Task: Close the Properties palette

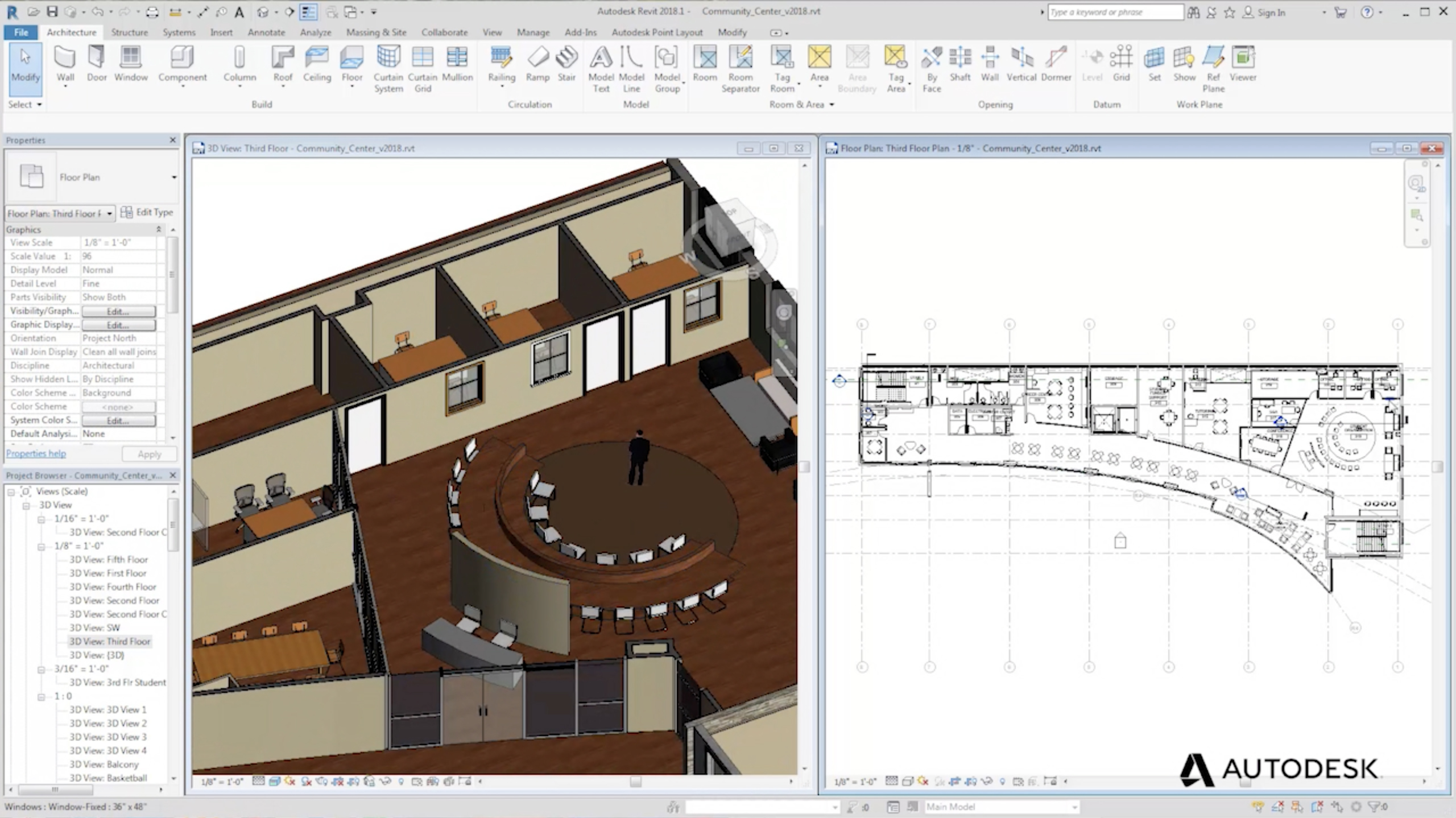Action: coord(173,140)
